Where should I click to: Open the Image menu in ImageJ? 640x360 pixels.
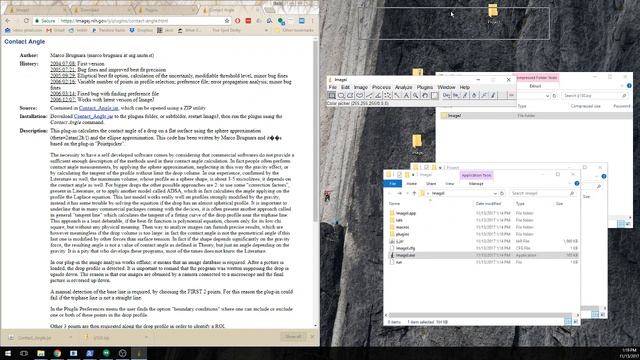point(360,87)
